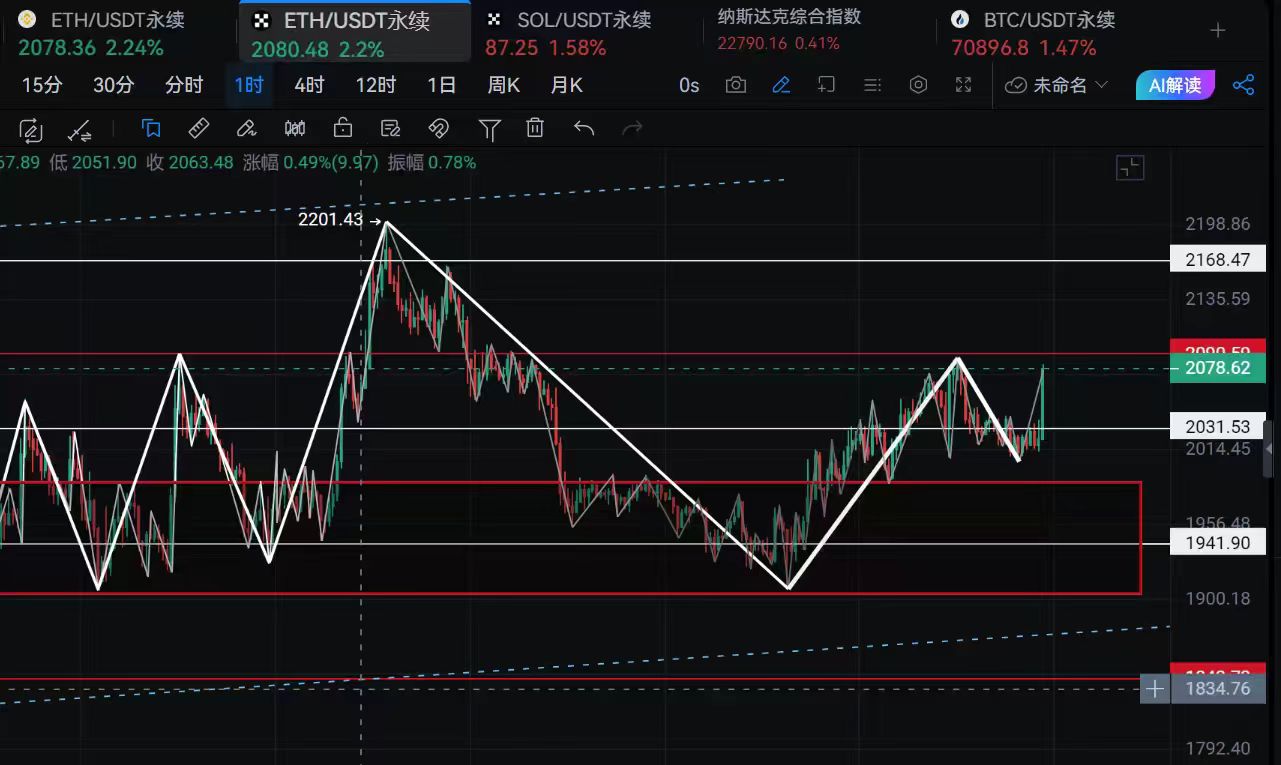
Task: Select the 4时 timeframe
Action: [309, 85]
